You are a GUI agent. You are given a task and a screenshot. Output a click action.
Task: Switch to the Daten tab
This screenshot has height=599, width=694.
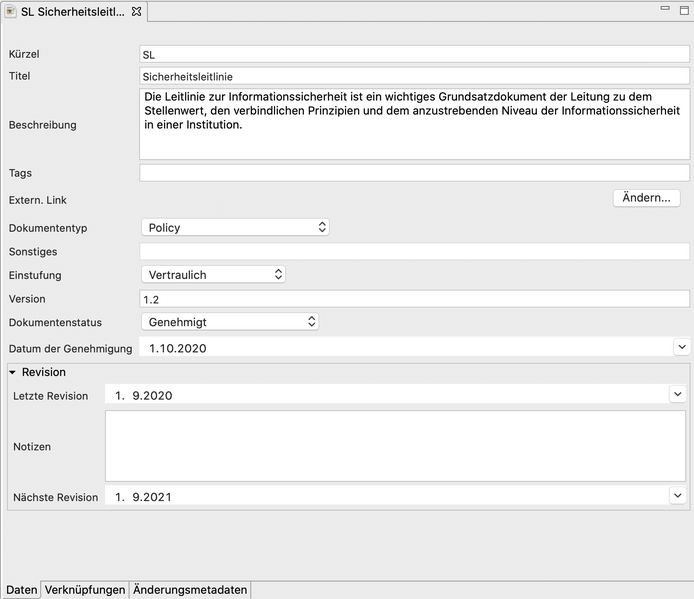click(x=21, y=590)
